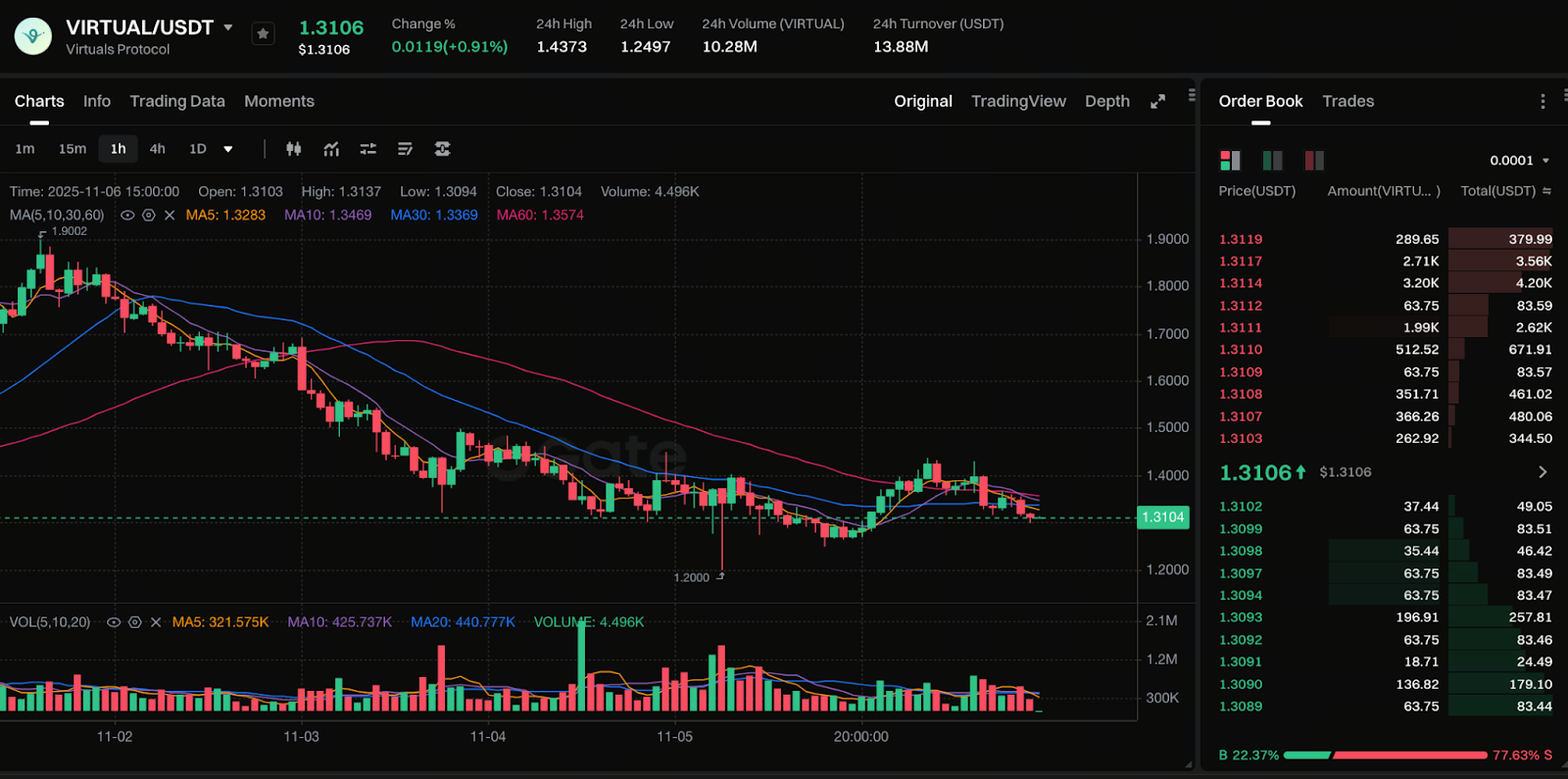Click the ask order at price 1.3117
The width and height of the screenshot is (1568, 779).
point(1386,262)
